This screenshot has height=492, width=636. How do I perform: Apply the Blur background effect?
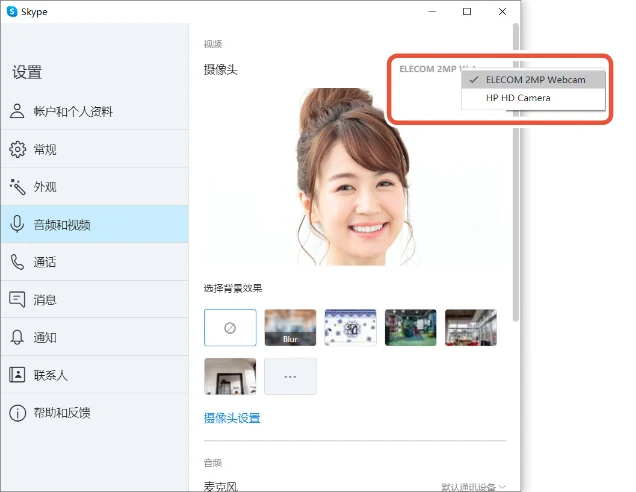pyautogui.click(x=290, y=327)
